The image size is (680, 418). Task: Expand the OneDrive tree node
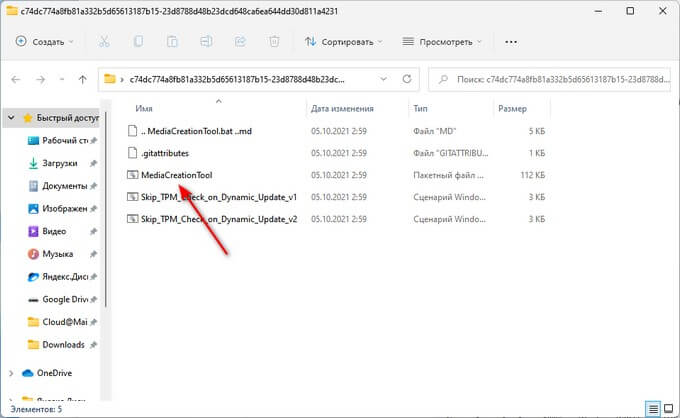10,372
